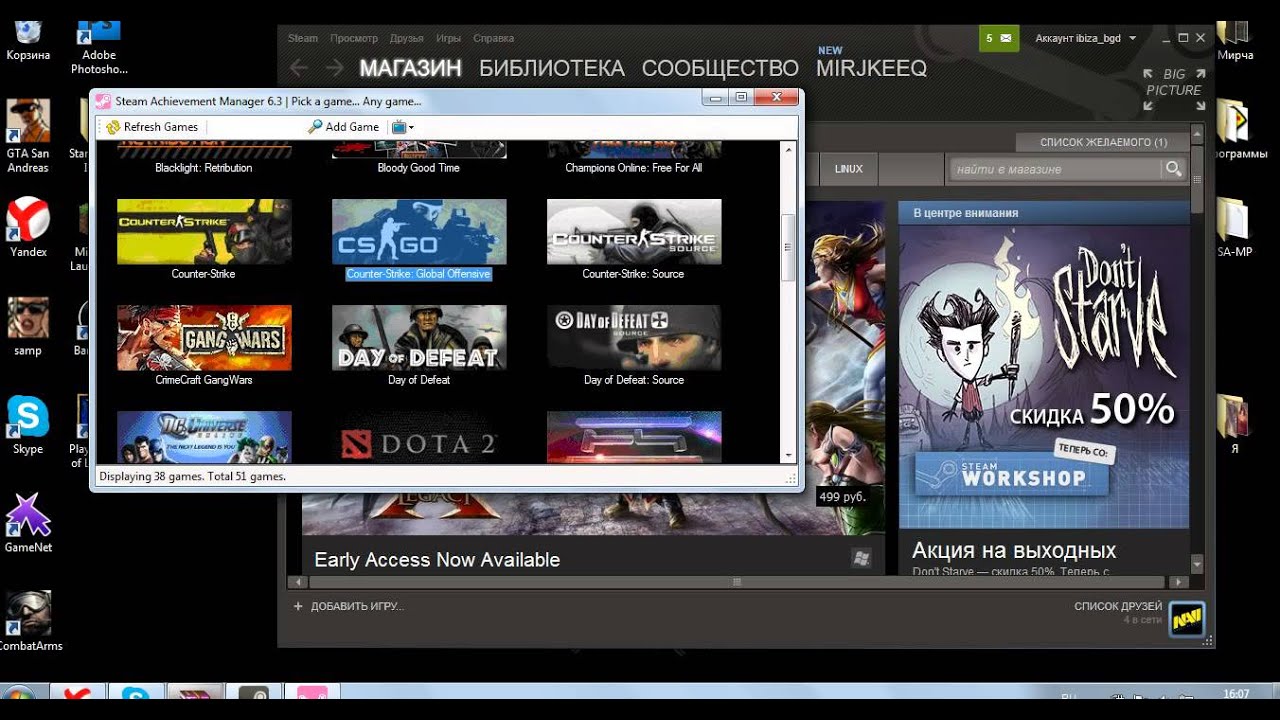Select the DC Universe Online thumbnail

[204, 437]
